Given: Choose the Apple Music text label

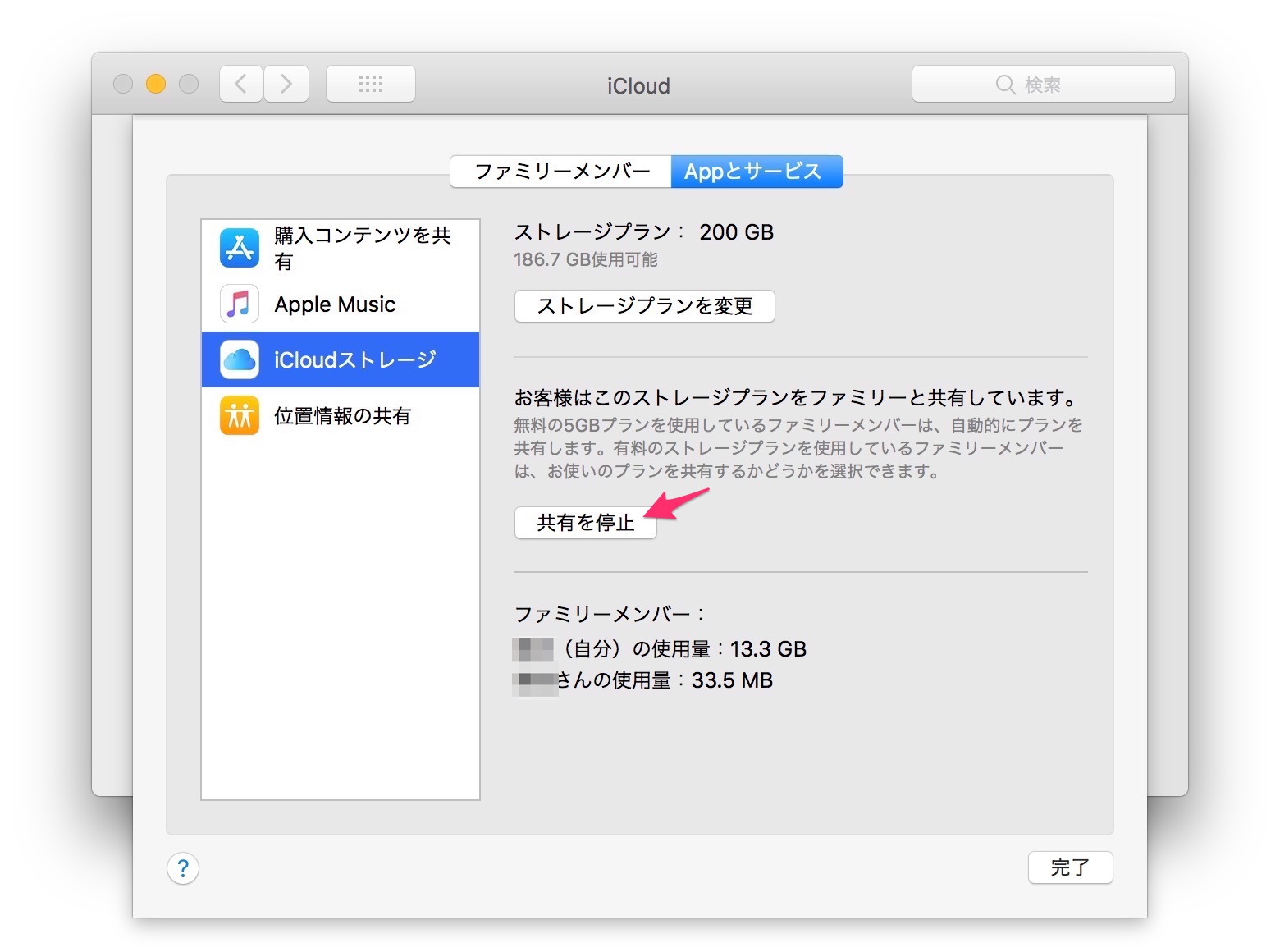Looking at the screenshot, I should (x=335, y=304).
